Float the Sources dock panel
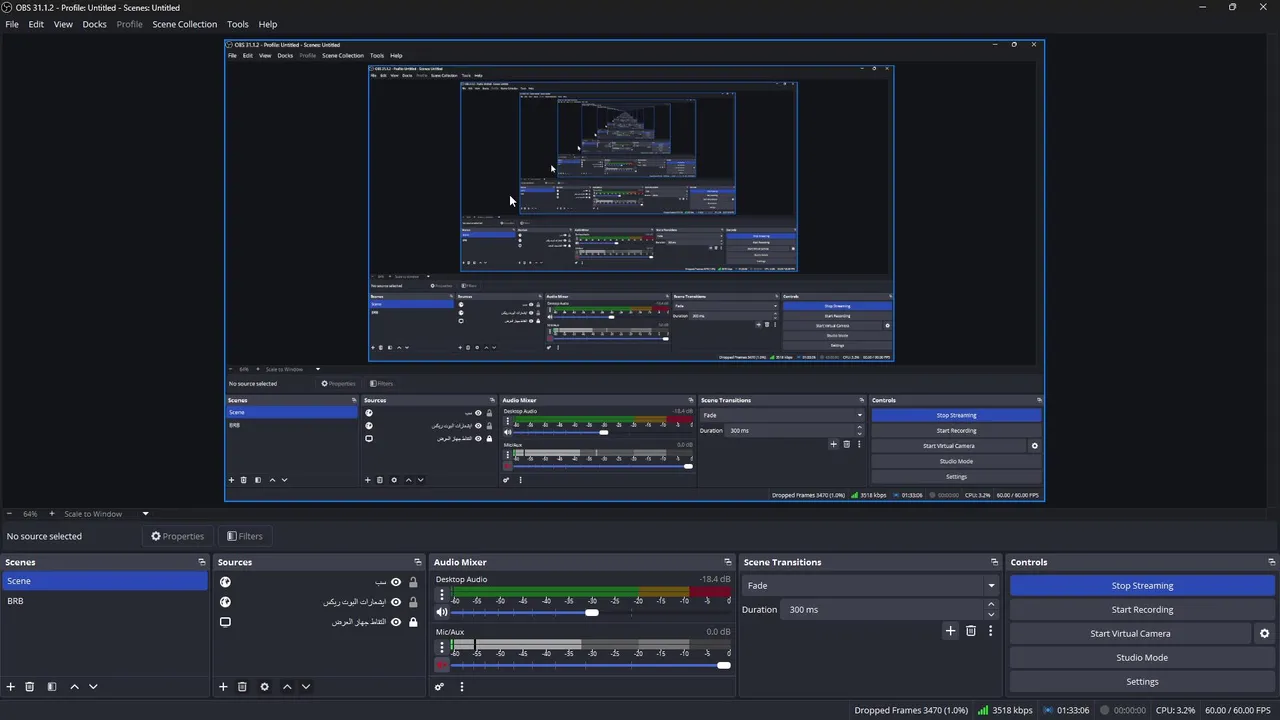 point(418,562)
